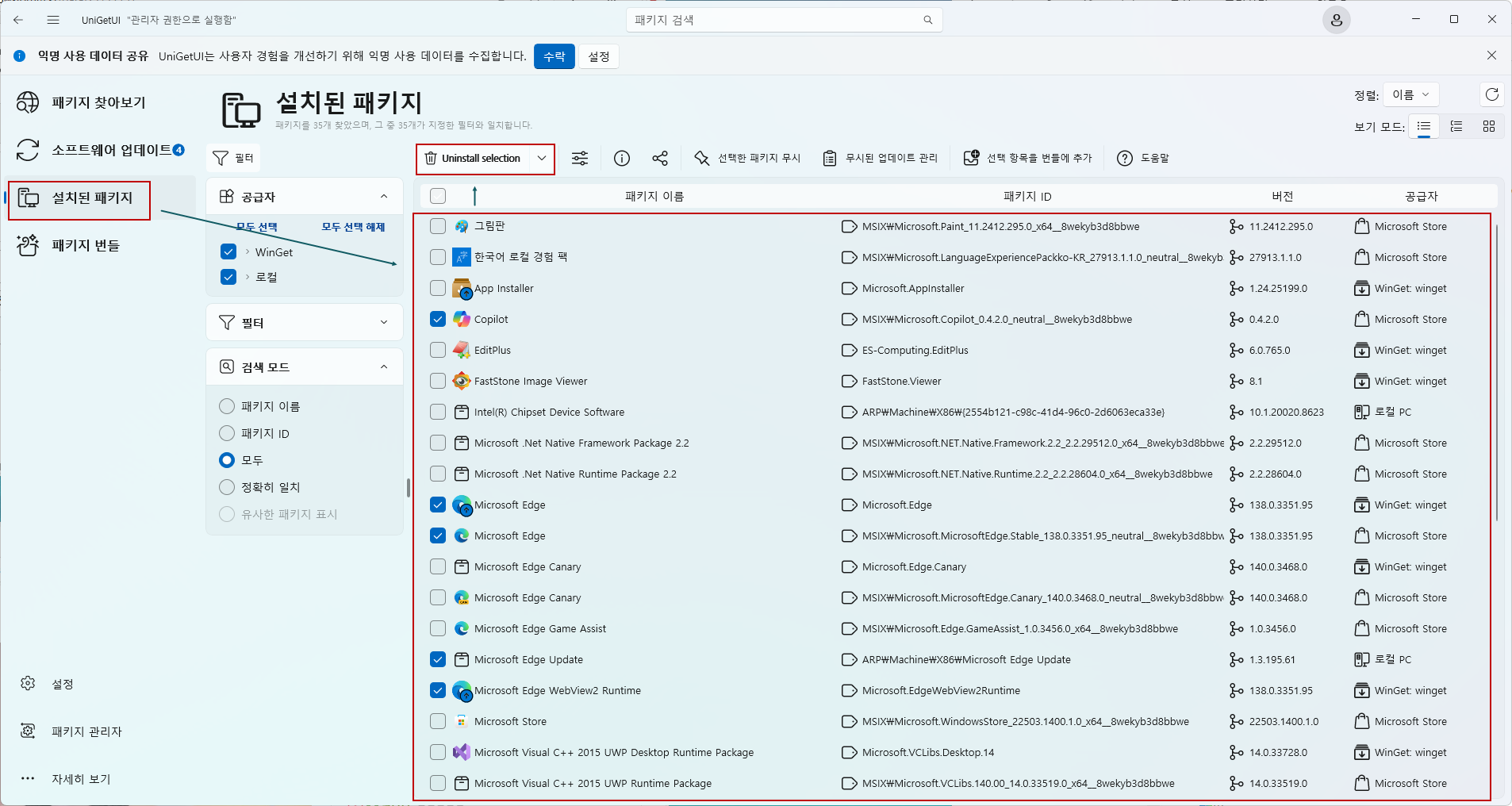Expand the 필터 section
Screen dimensions: 1512x806
384,322
